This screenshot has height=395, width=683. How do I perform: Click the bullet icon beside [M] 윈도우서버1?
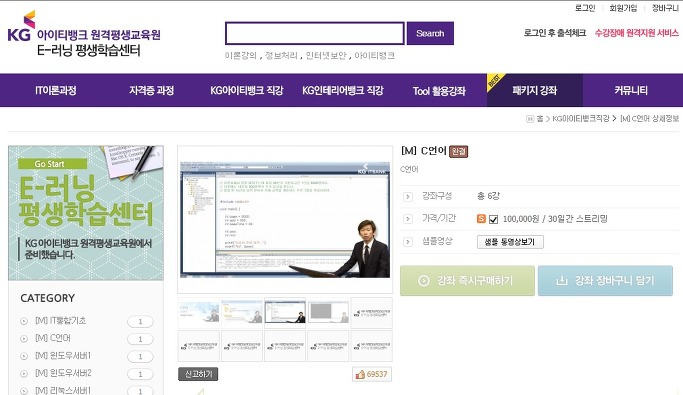click(24, 356)
